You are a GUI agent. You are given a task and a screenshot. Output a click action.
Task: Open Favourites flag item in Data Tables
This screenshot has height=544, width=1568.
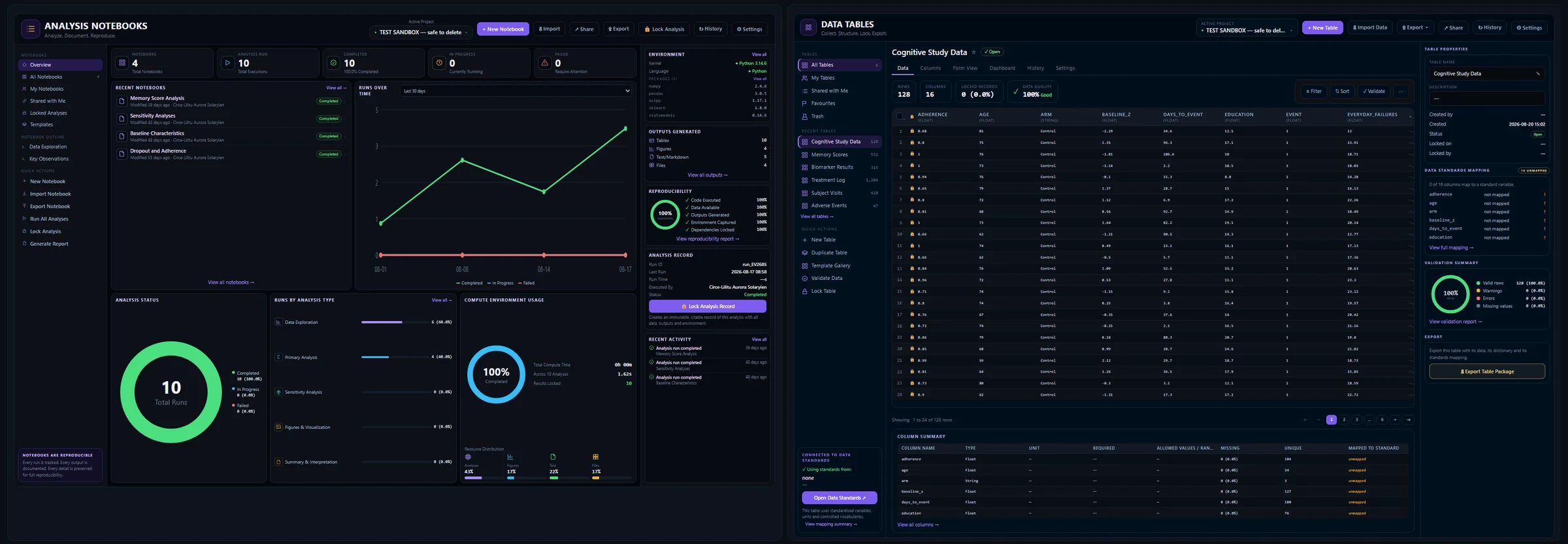840,103
